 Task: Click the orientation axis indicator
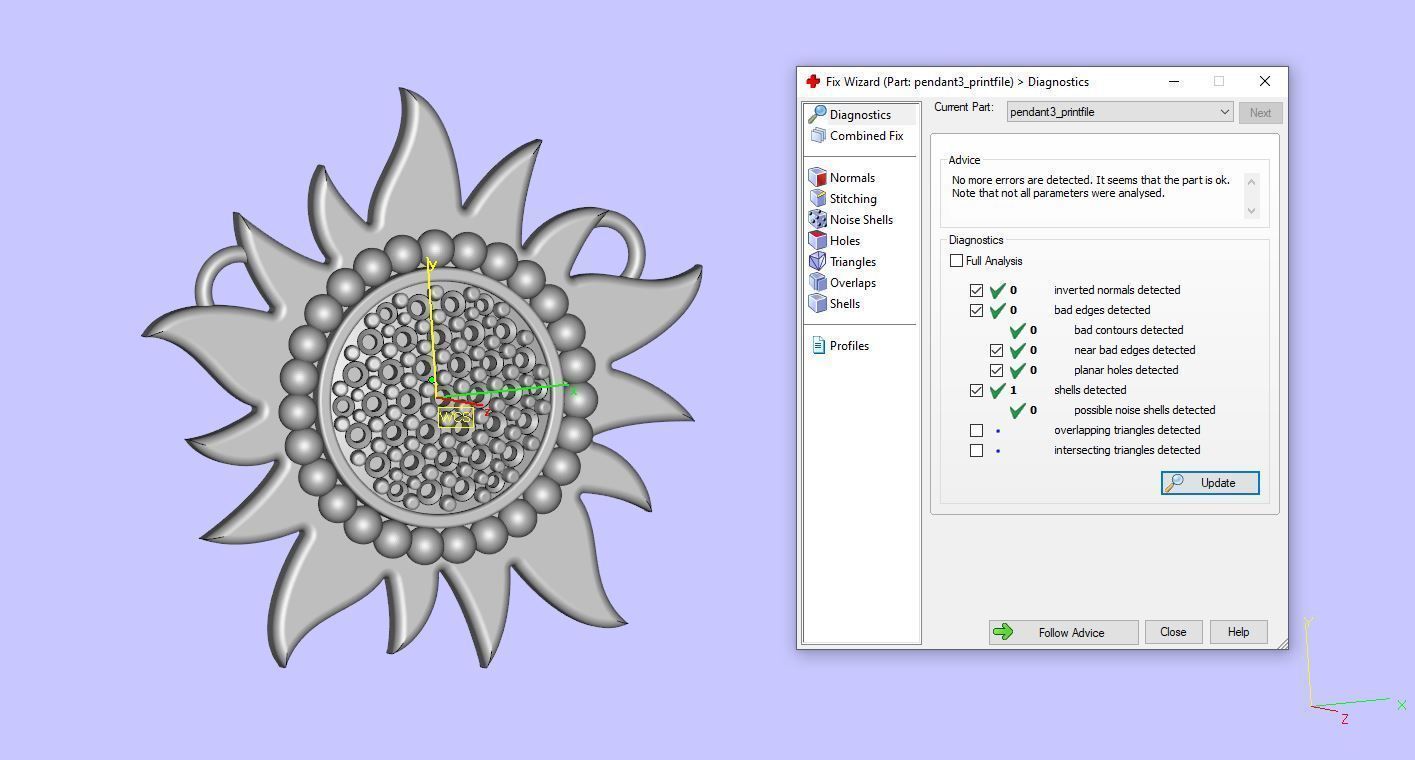pyautogui.click(x=1355, y=670)
